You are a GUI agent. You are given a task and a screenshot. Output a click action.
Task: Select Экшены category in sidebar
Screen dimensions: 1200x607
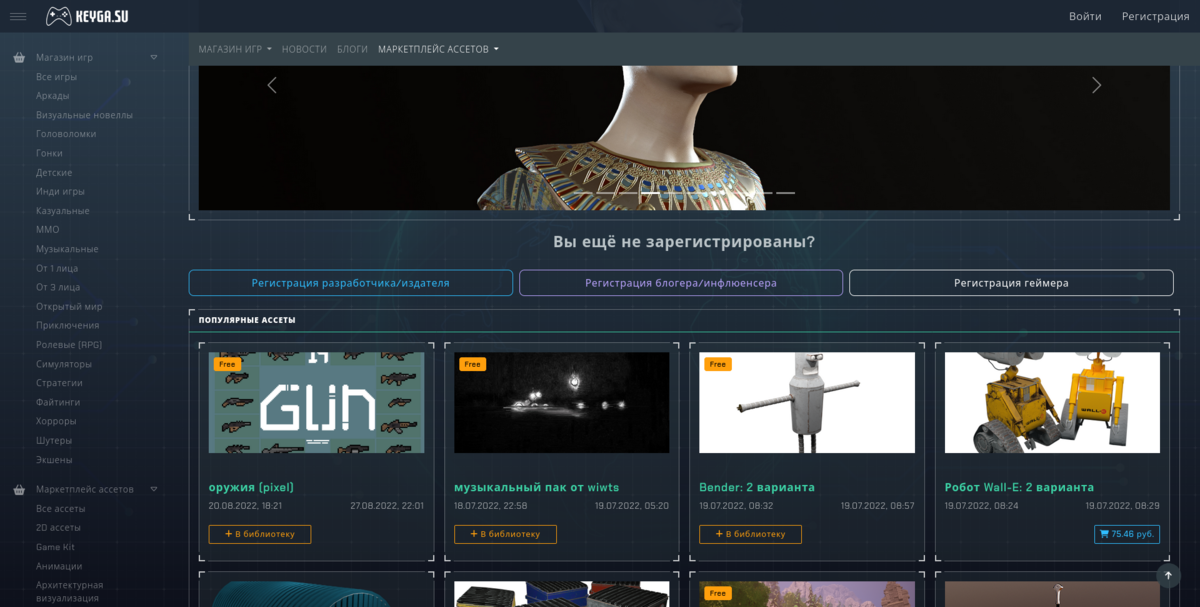point(54,460)
